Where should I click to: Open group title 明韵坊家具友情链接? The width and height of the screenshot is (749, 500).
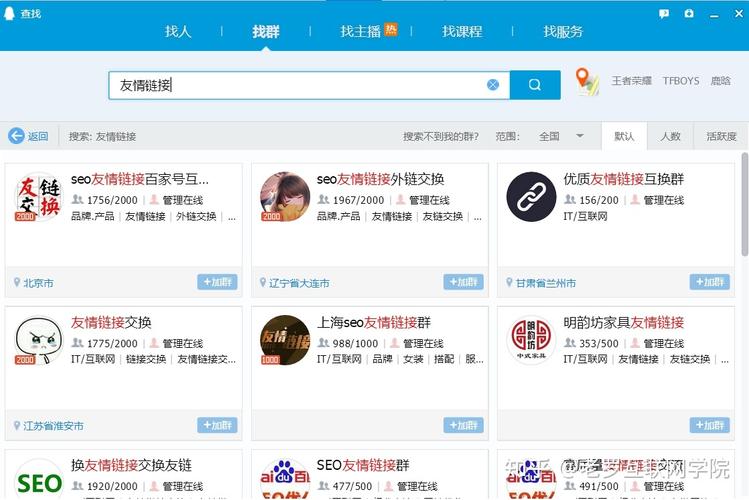(623, 323)
